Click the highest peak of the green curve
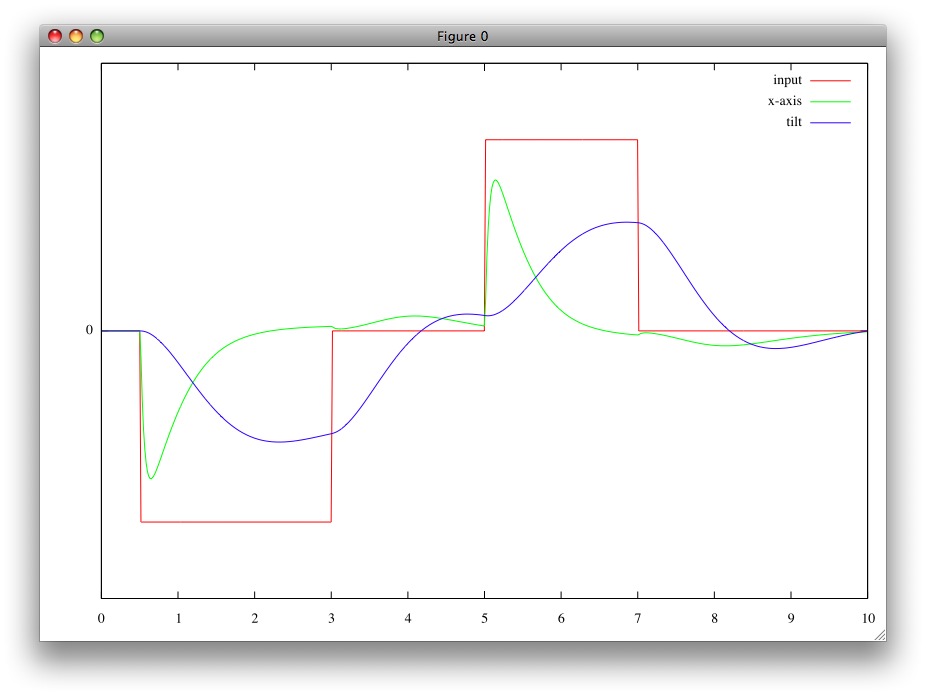The height and width of the screenshot is (696, 926). pyautogui.click(x=495, y=180)
